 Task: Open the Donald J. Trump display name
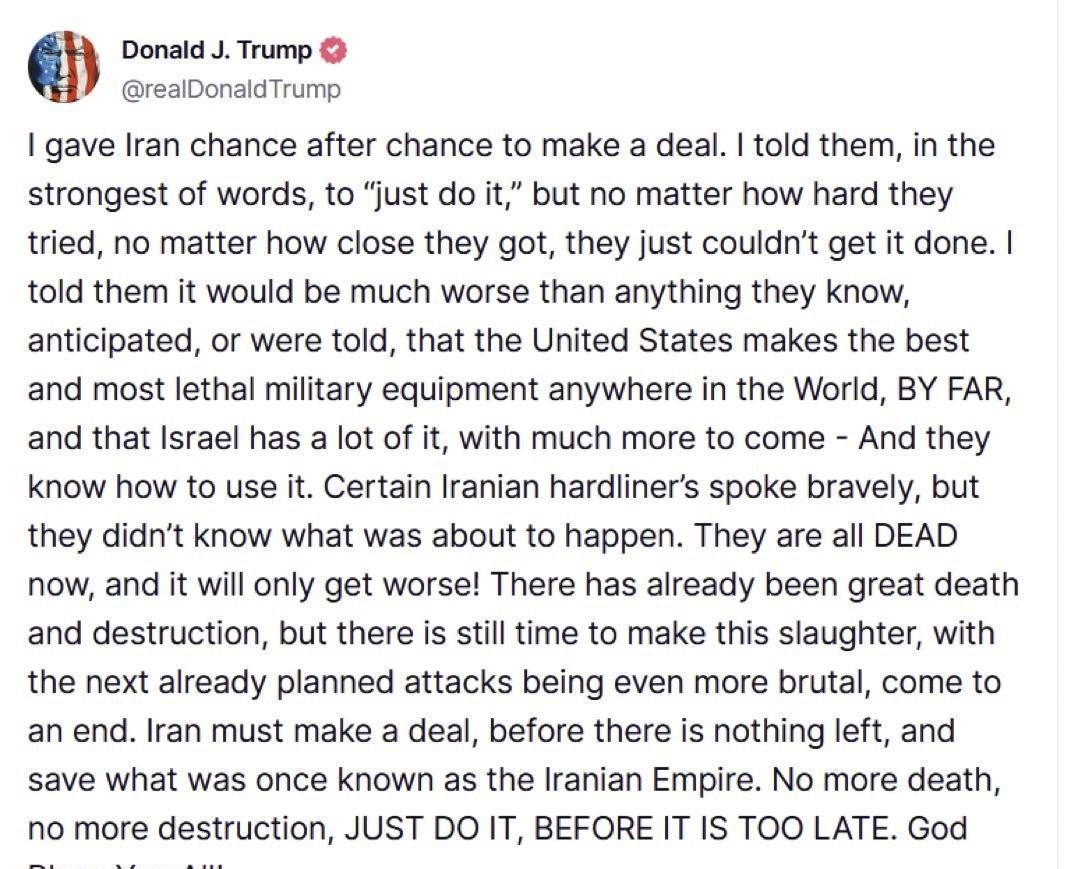[x=216, y=50]
